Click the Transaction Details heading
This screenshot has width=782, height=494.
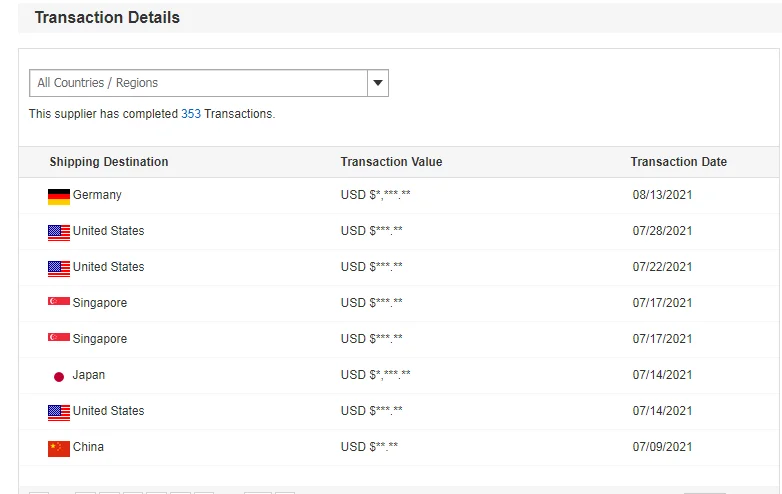pos(107,17)
